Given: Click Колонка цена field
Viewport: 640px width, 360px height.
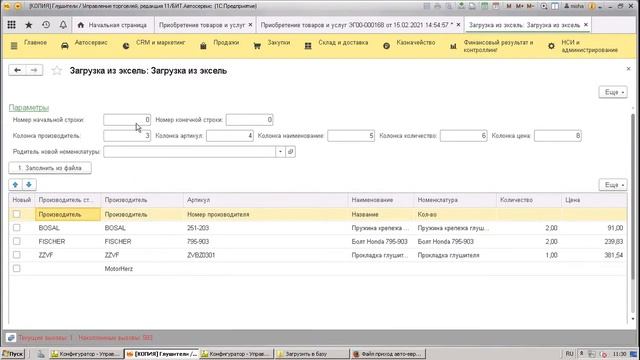Looking at the screenshot, I should point(558,136).
